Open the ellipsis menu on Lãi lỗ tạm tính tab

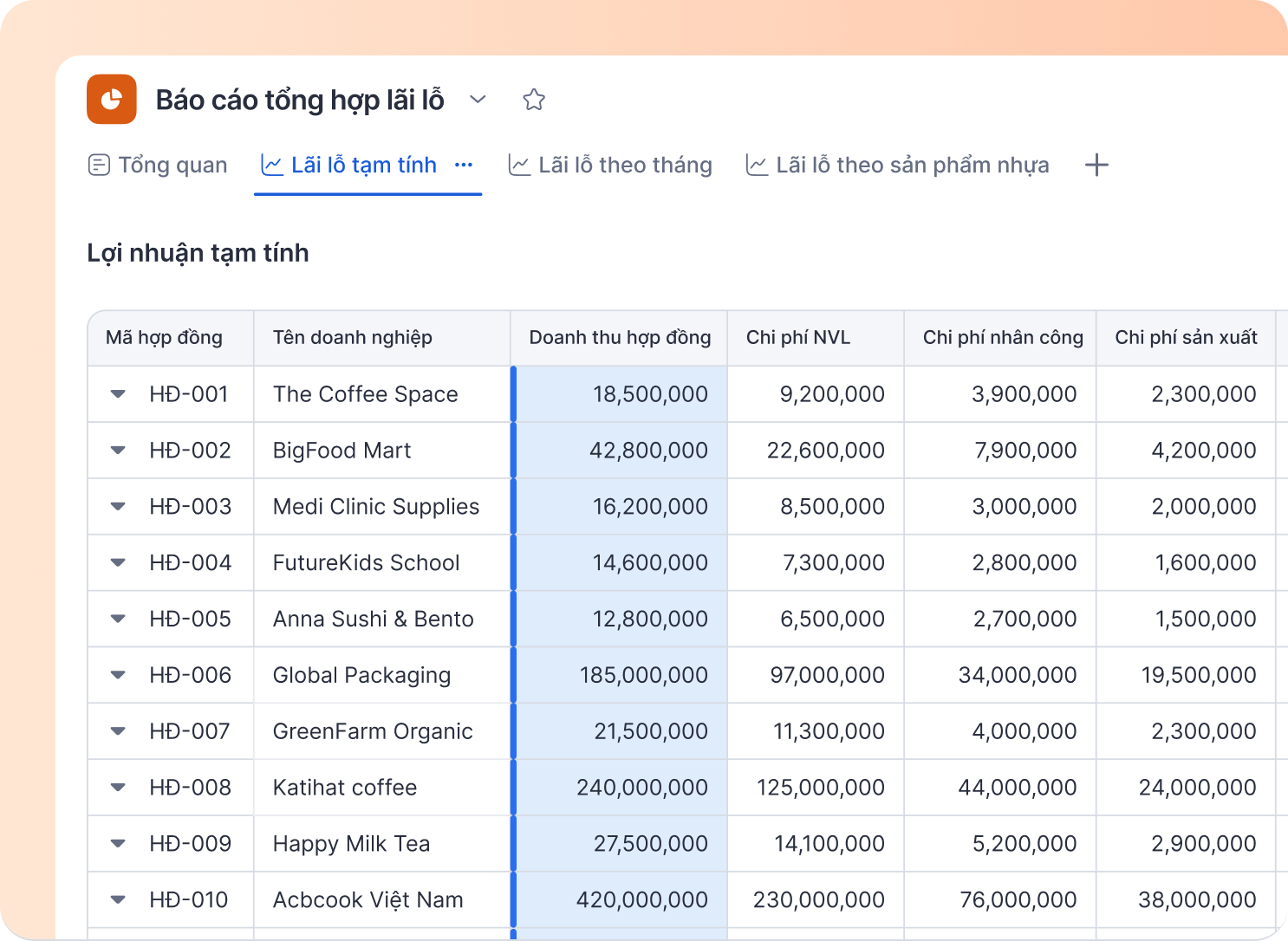464,165
